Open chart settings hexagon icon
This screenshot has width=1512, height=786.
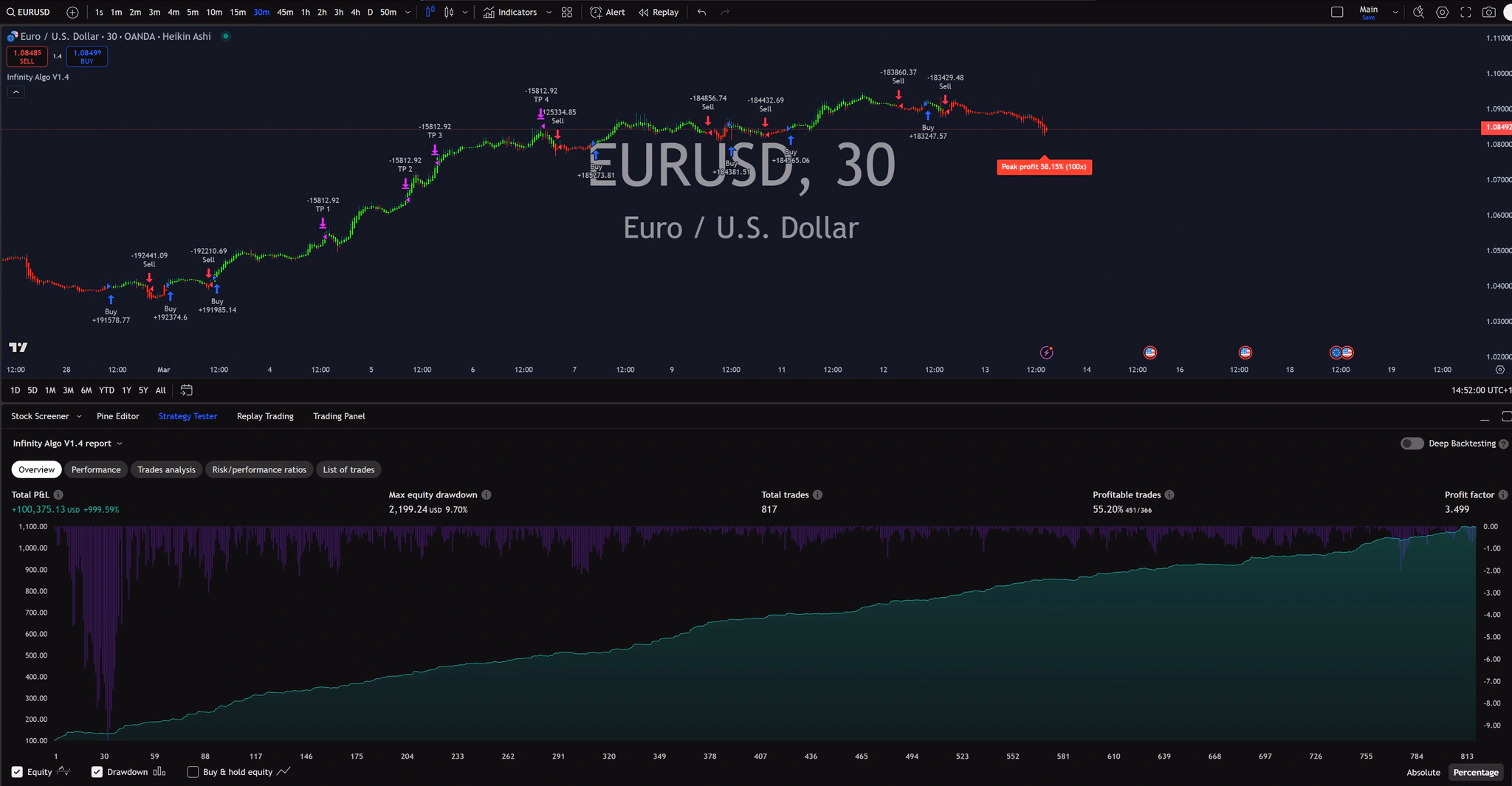[x=1442, y=13]
